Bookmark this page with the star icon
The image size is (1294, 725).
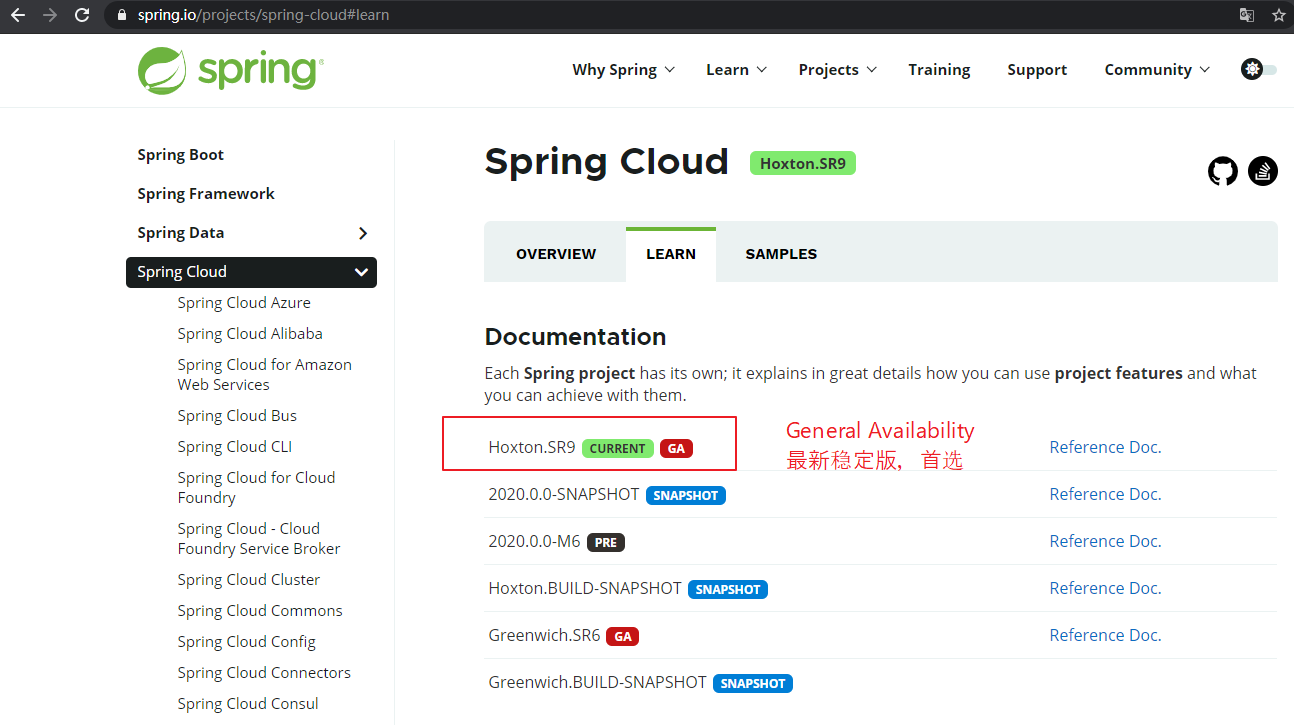(1278, 15)
